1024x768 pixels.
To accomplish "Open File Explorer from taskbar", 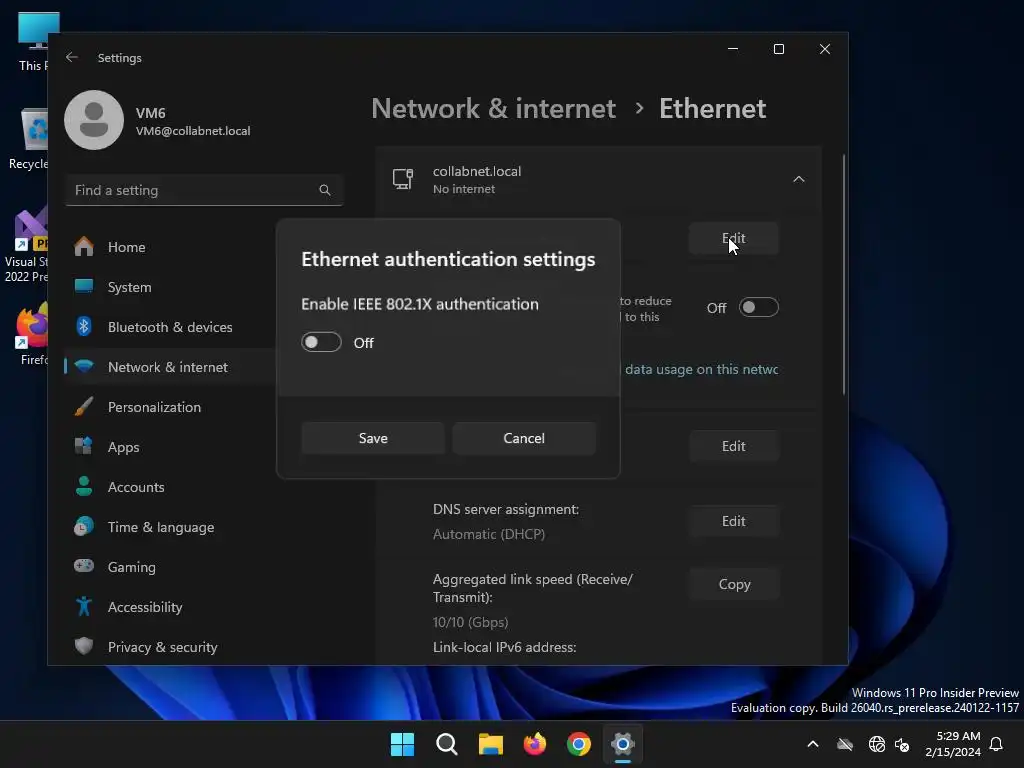I will pos(490,744).
